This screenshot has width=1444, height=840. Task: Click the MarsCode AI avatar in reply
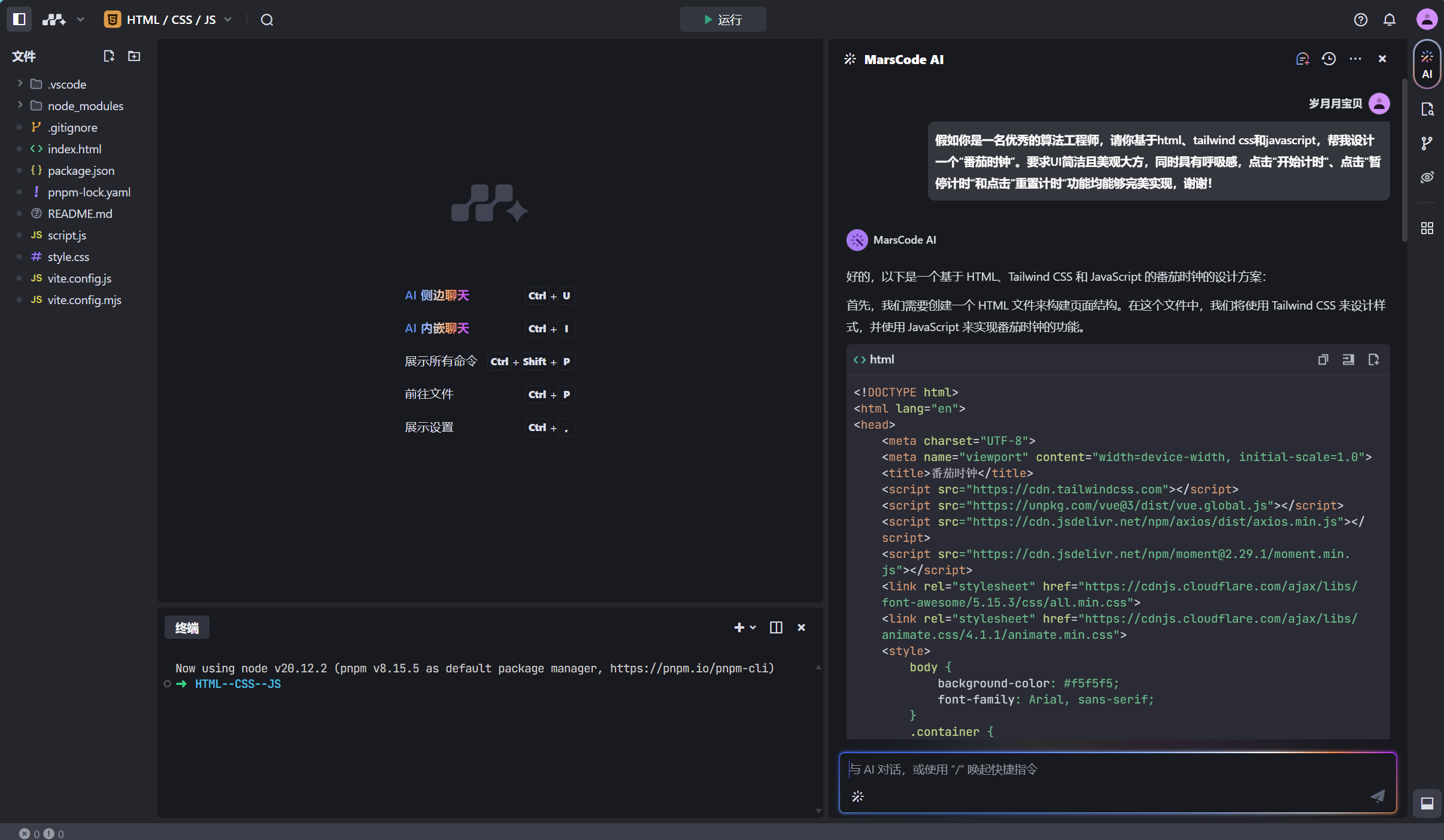tap(857, 240)
